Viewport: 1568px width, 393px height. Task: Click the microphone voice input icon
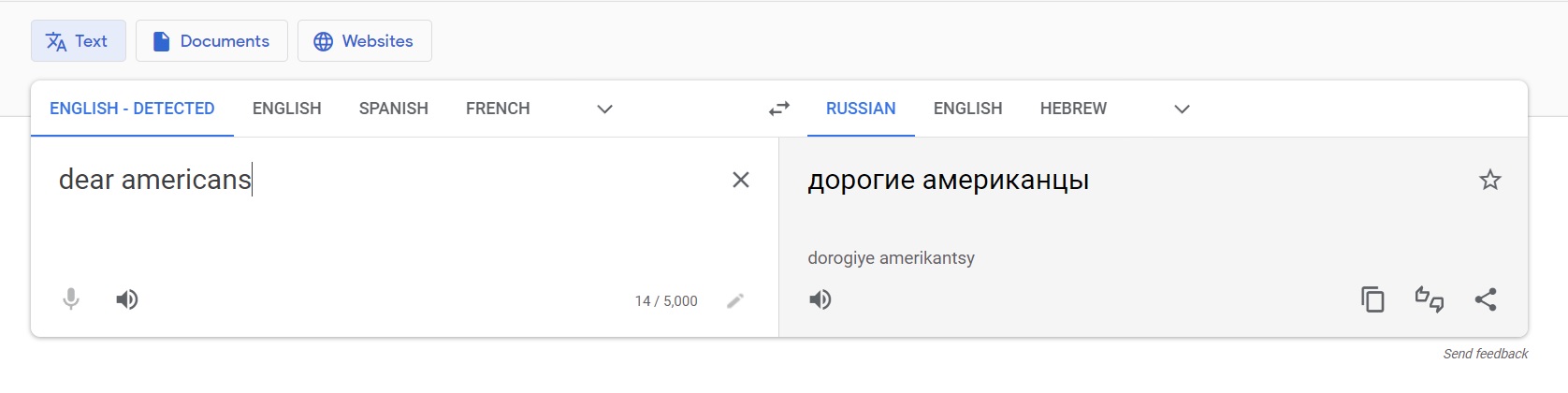(x=71, y=299)
